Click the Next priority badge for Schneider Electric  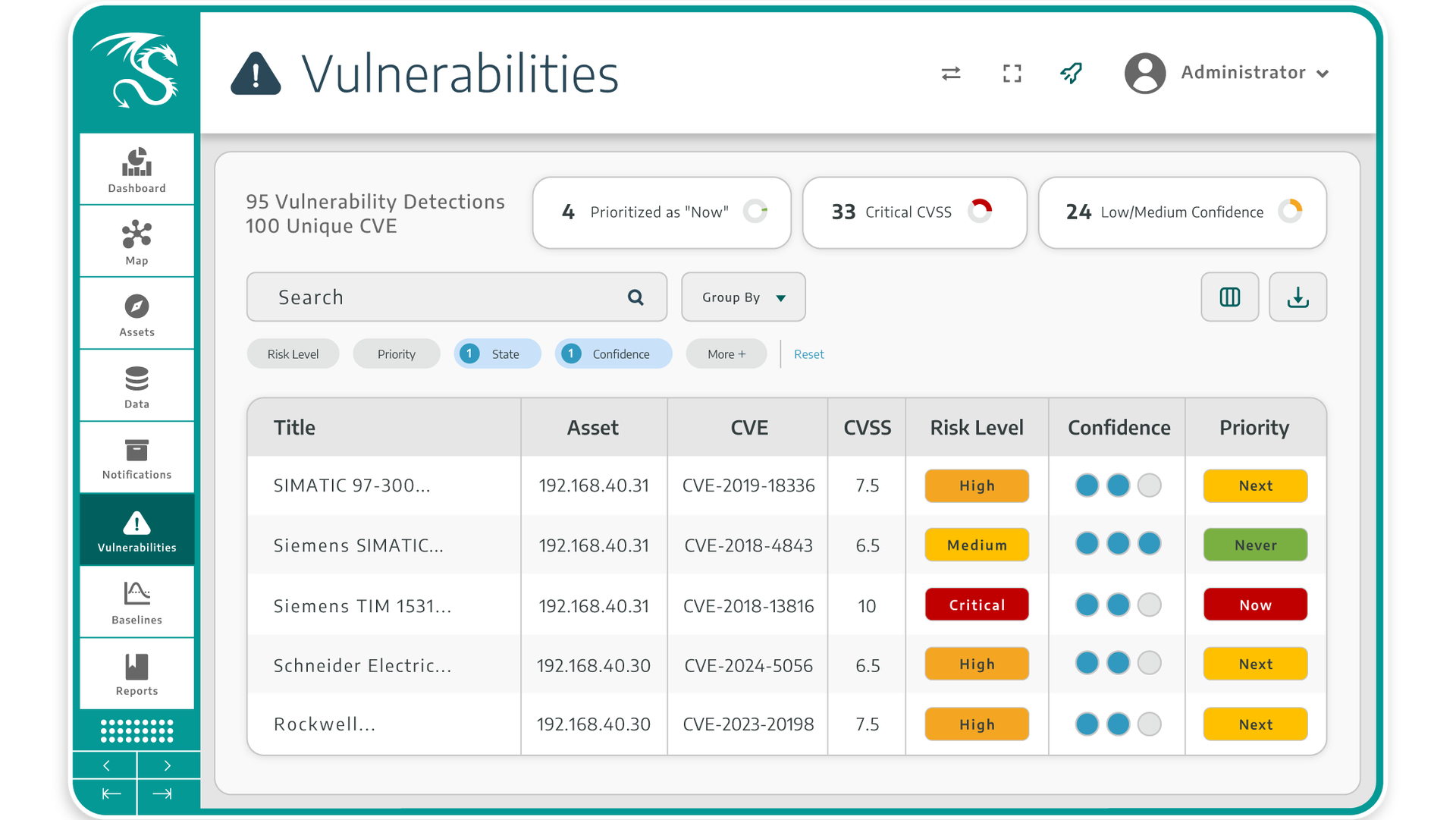(1255, 664)
